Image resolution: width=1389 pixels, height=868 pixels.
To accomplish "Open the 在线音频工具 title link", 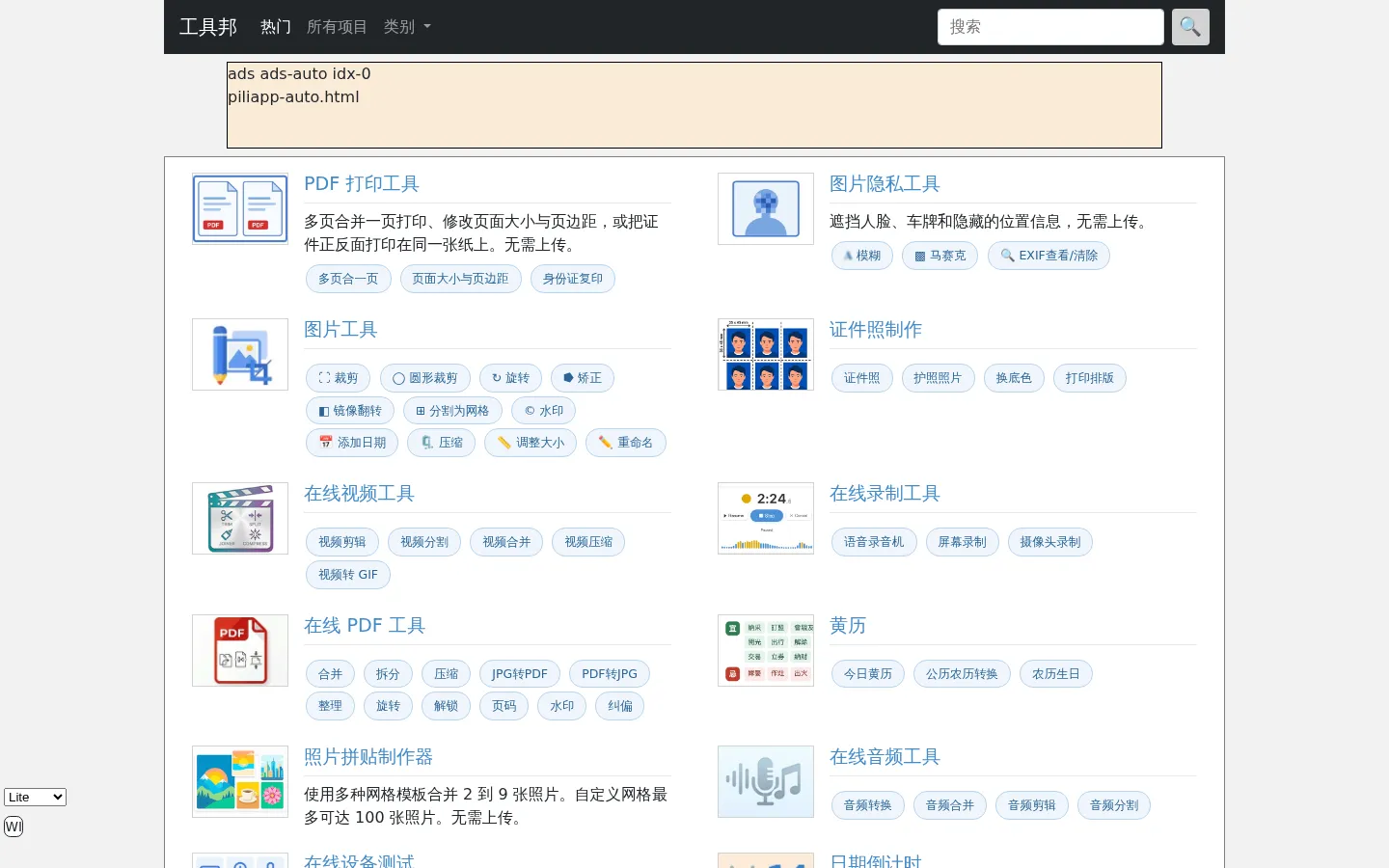I will point(885,757).
